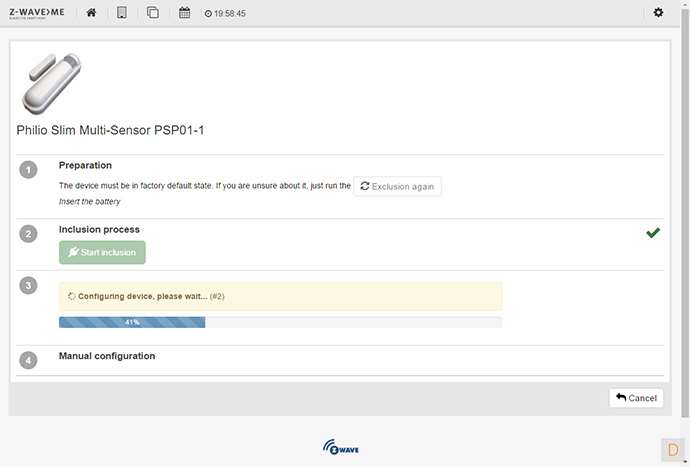
Task: Click the 41% progress bar
Action: pos(280,322)
